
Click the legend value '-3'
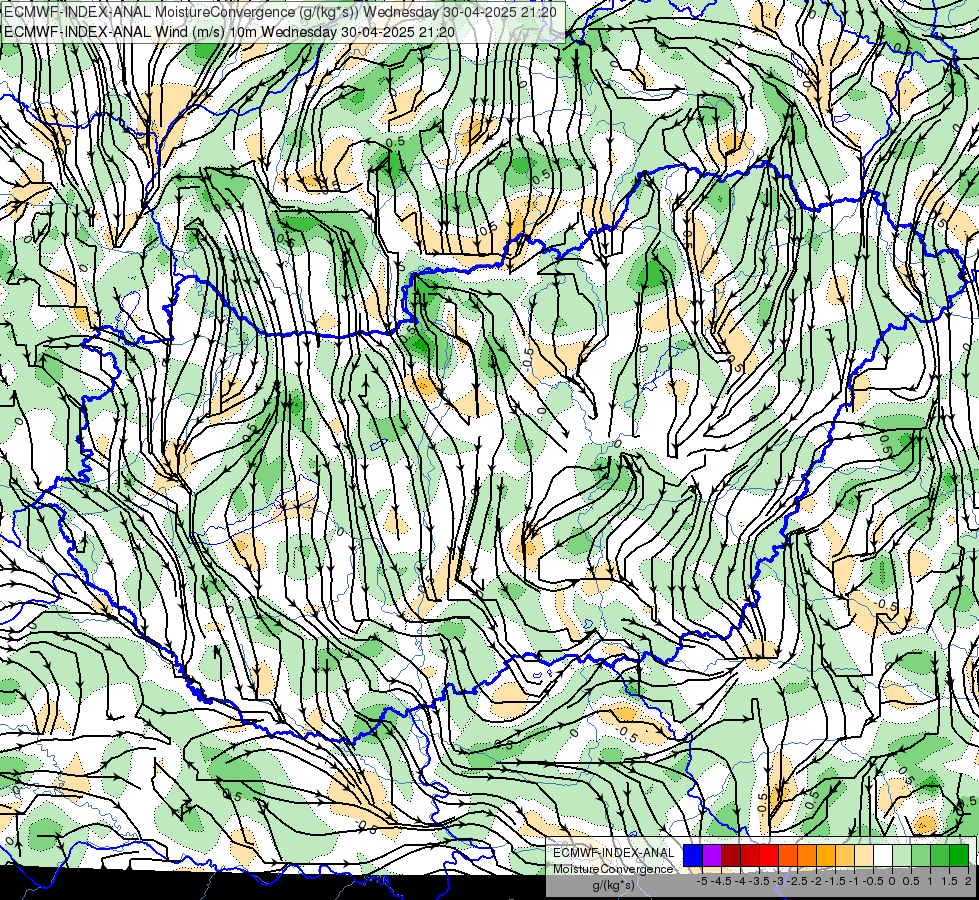pyautogui.click(x=778, y=881)
